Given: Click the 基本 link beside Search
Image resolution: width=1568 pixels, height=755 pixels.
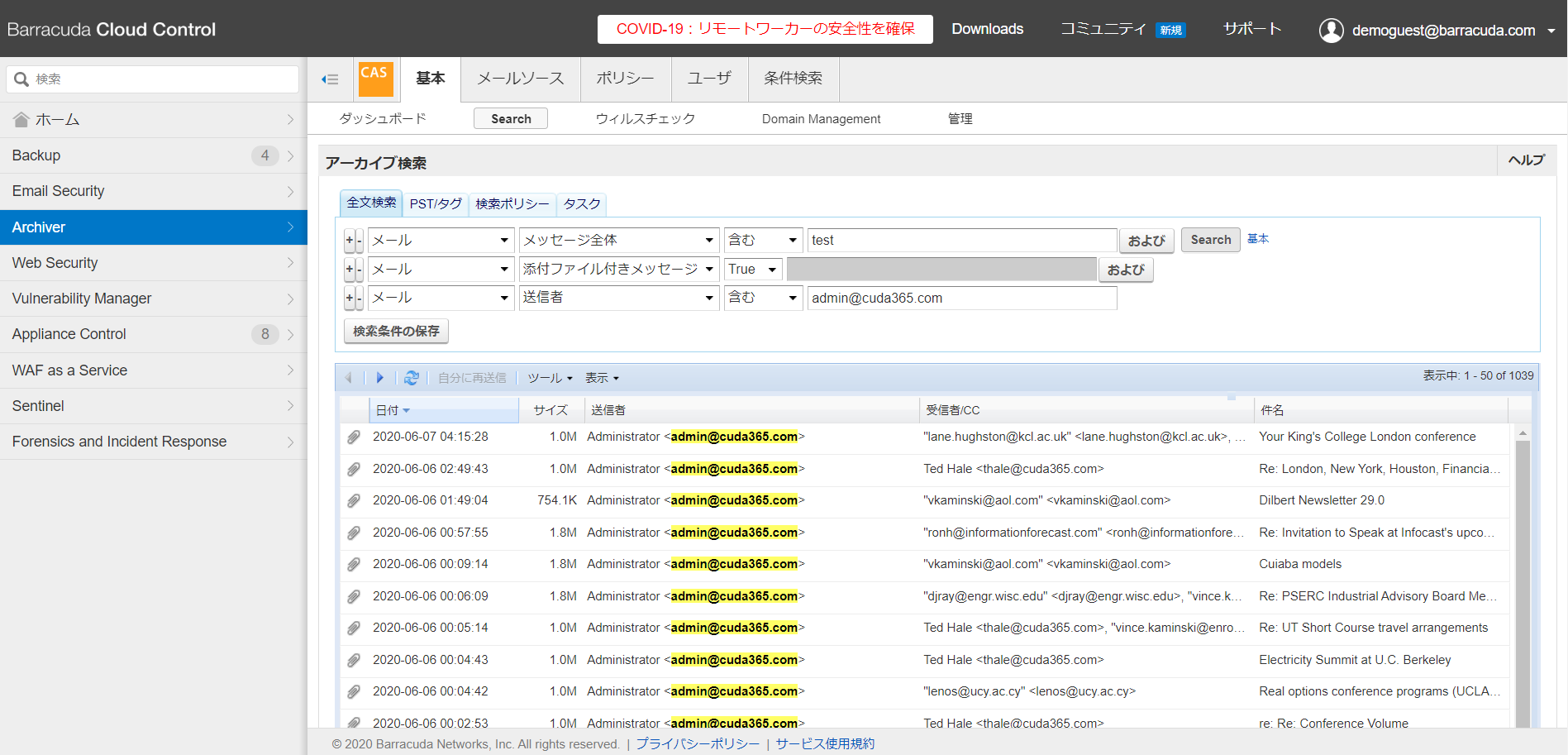Looking at the screenshot, I should [x=1258, y=239].
